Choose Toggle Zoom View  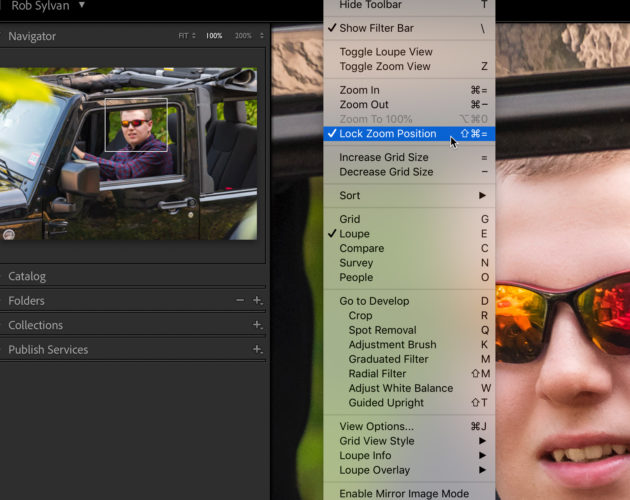(409, 66)
